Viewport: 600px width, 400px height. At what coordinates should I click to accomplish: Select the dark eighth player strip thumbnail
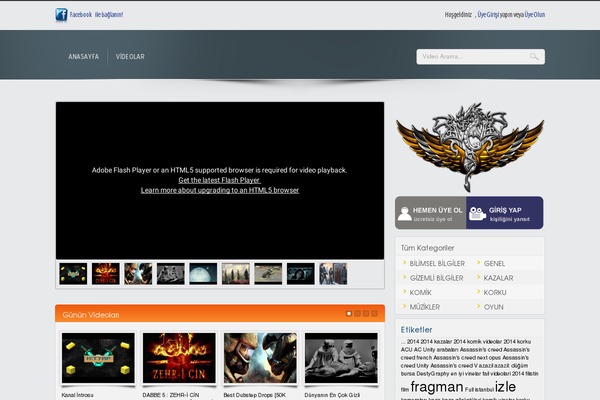[x=301, y=274]
